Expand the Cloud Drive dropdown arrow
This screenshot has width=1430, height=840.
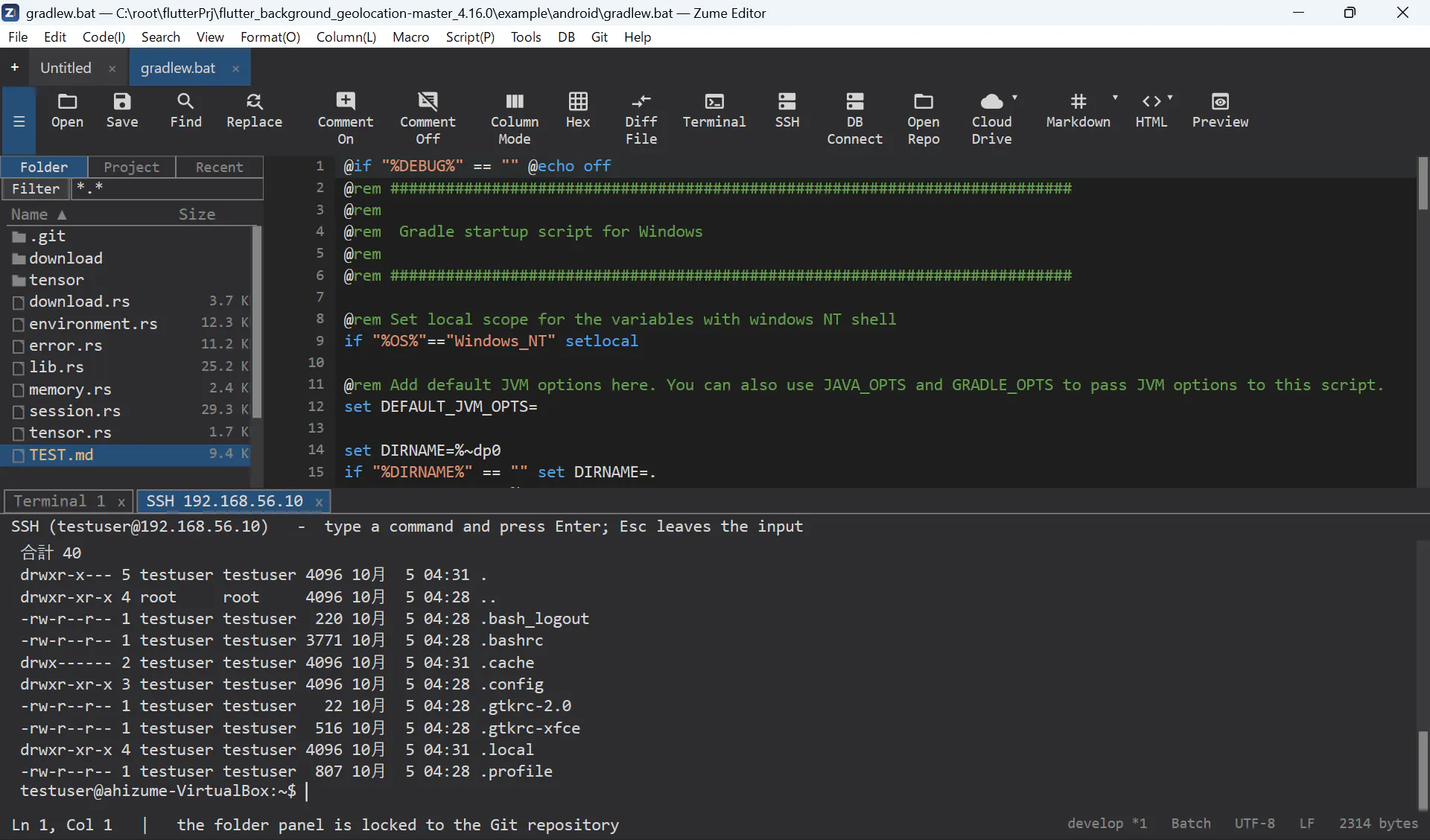pos(1014,98)
